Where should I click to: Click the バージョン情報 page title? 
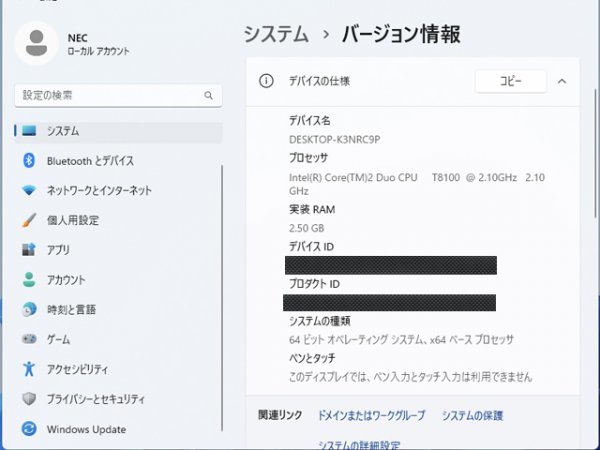tap(401, 34)
